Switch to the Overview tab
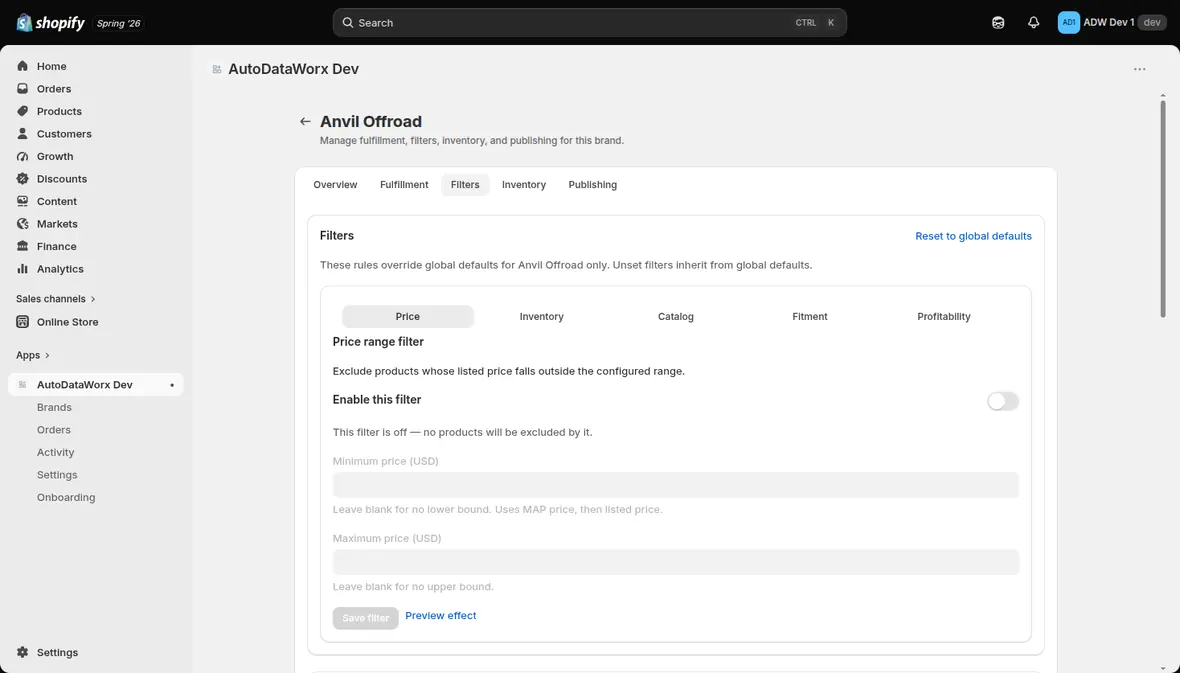 pyautogui.click(x=335, y=184)
